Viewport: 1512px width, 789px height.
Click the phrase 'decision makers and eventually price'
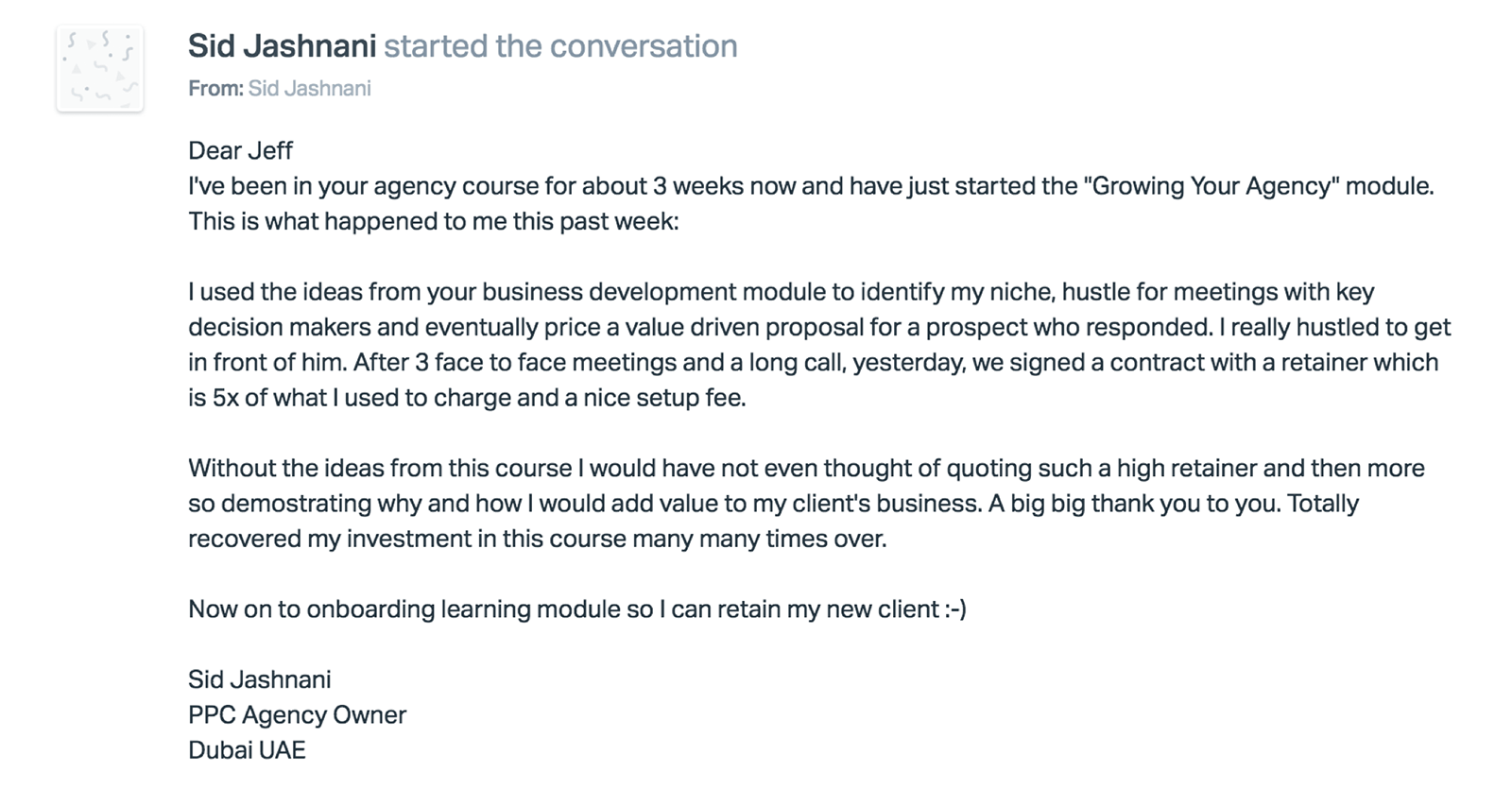(379, 328)
